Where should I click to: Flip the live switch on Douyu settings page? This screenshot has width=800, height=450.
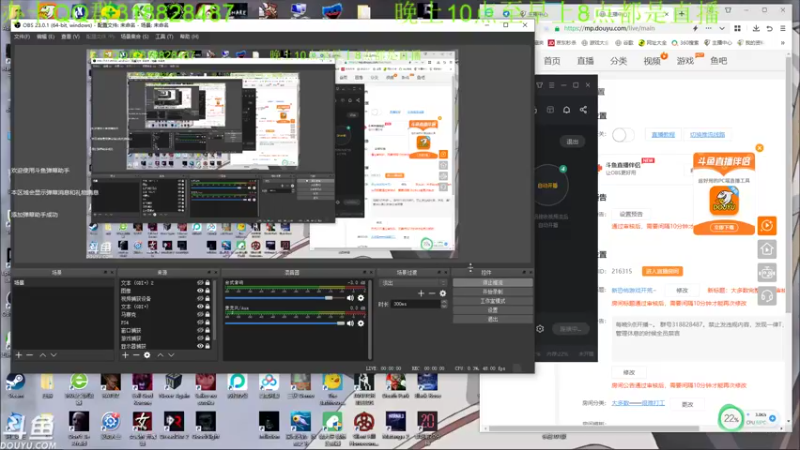coord(623,135)
